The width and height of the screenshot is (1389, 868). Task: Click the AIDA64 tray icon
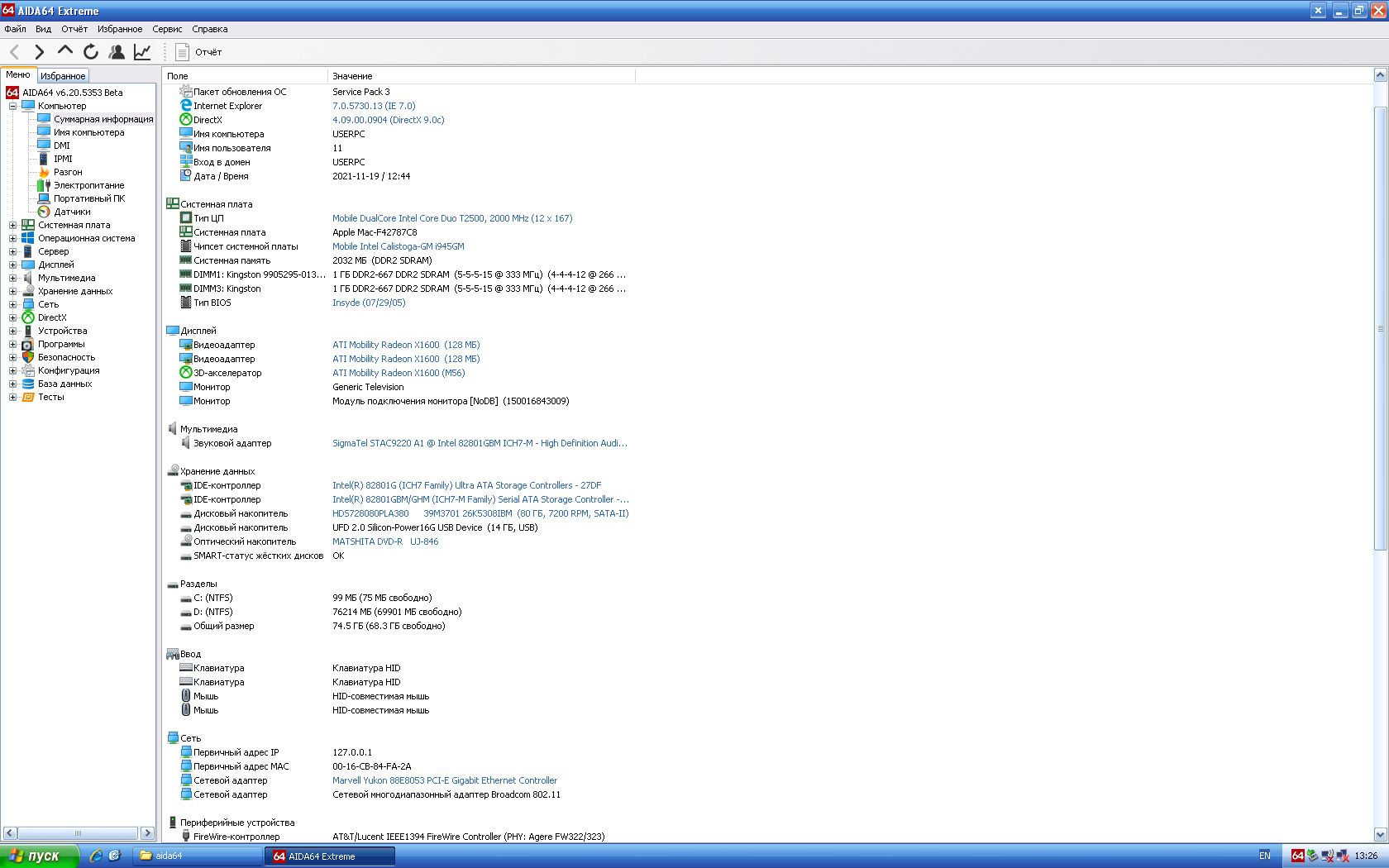click(1298, 856)
